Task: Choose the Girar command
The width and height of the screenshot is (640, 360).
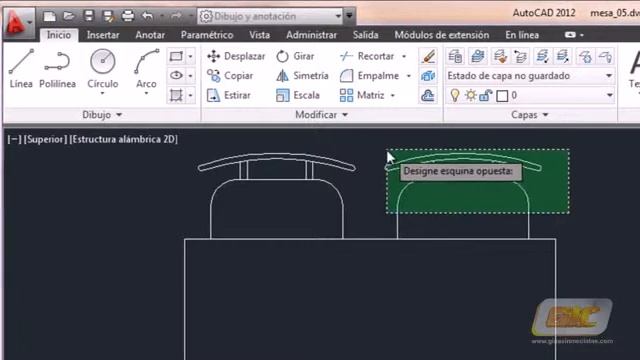Action: pos(295,56)
